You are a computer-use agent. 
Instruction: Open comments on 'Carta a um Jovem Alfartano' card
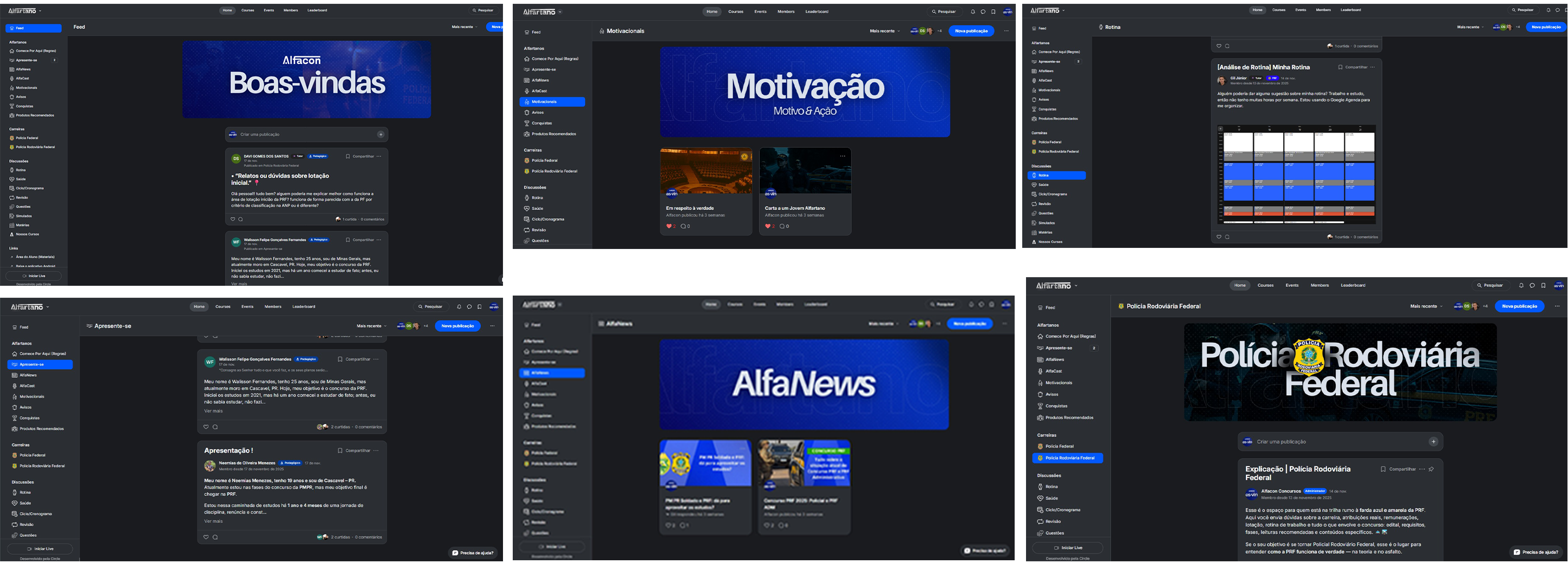click(782, 226)
